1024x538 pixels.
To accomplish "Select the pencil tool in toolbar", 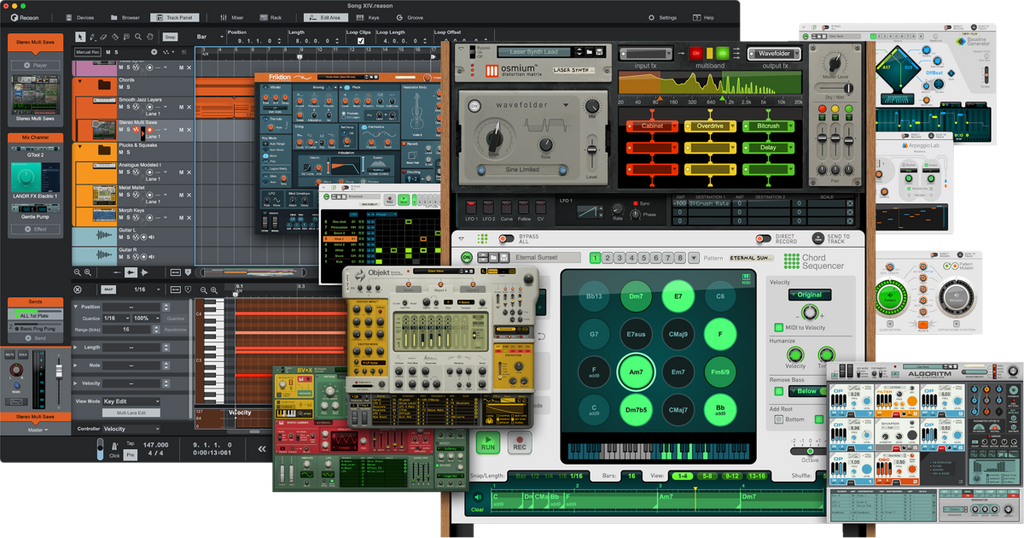I will pyautogui.click(x=92, y=37).
